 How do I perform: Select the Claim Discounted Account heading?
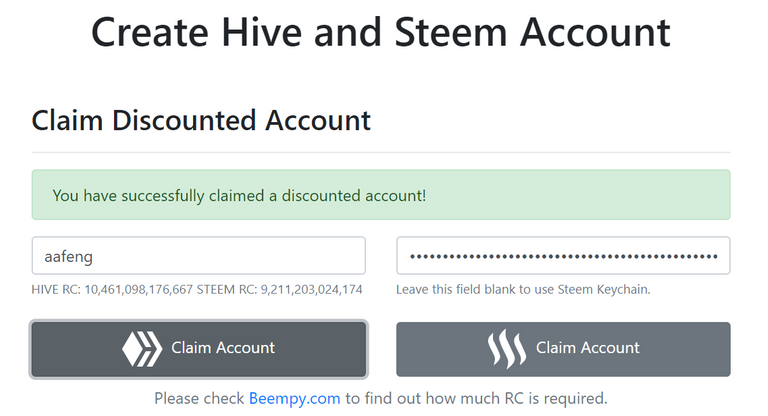[x=201, y=121]
